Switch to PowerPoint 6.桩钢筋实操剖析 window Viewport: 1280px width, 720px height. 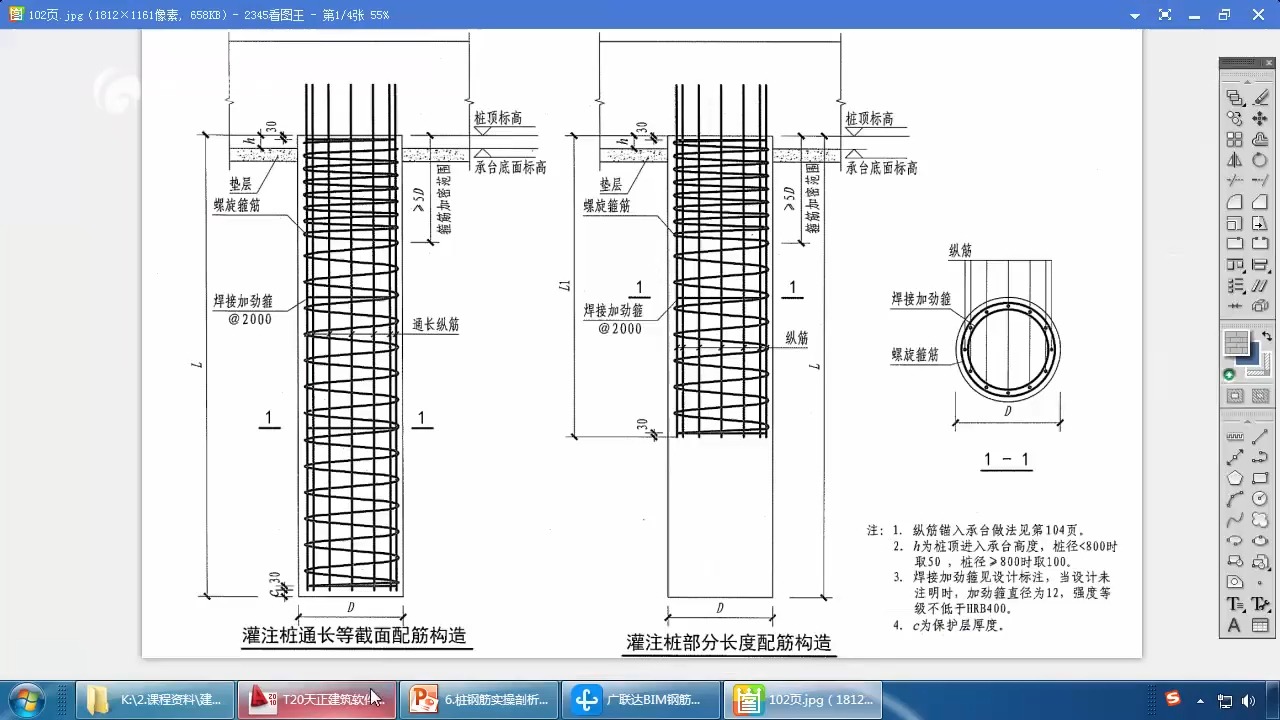(x=478, y=700)
